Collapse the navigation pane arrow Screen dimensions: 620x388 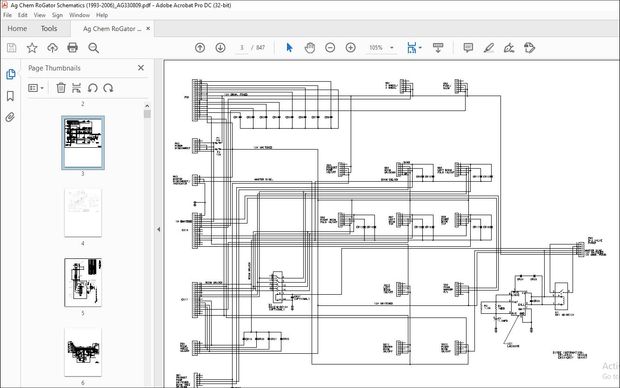point(159,229)
